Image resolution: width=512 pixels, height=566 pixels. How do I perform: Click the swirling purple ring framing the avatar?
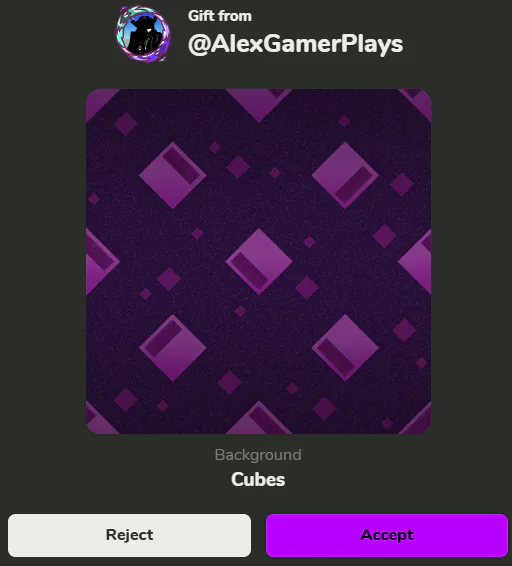[x=164, y=45]
